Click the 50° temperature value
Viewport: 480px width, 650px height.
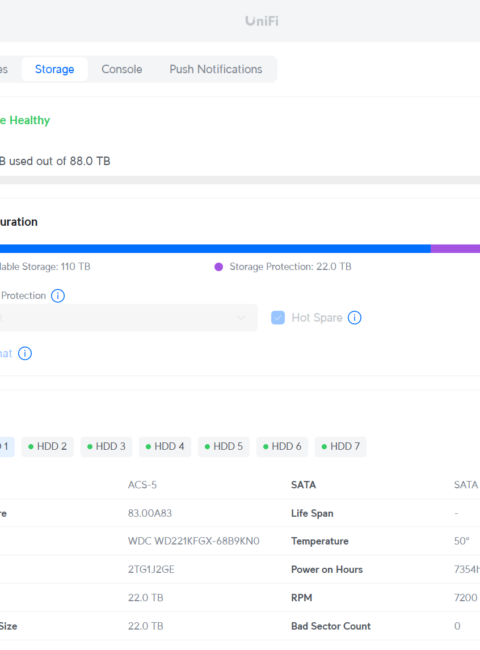(x=461, y=541)
